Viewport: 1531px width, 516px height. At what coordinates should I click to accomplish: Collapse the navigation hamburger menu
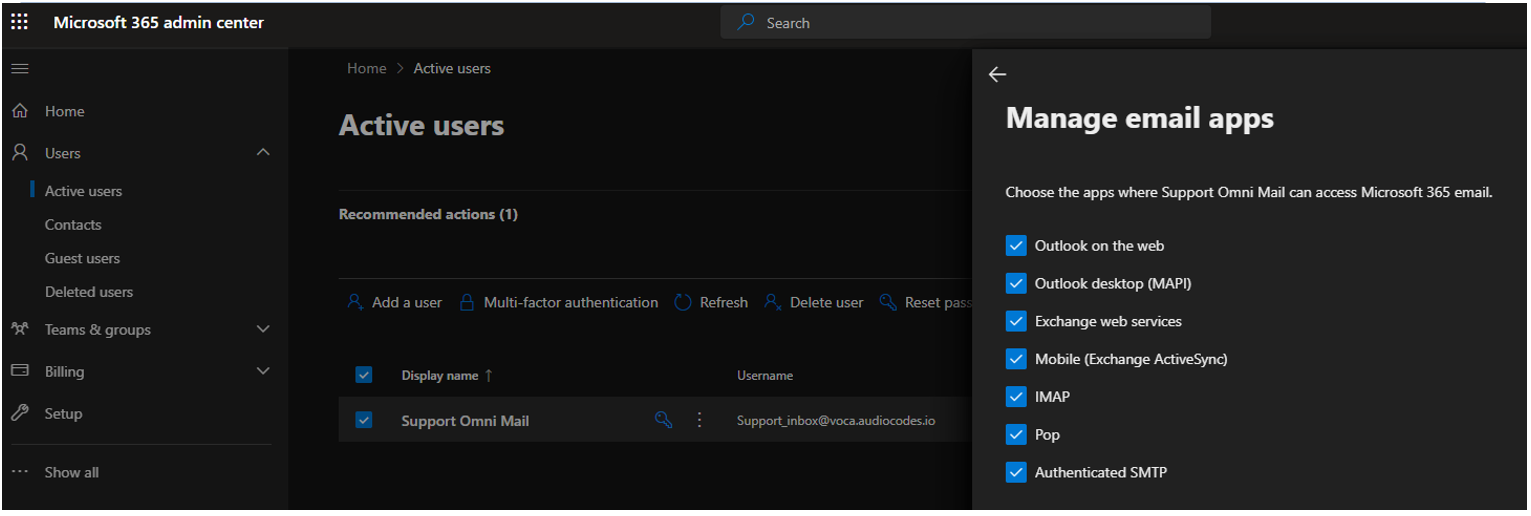pyautogui.click(x=19, y=69)
